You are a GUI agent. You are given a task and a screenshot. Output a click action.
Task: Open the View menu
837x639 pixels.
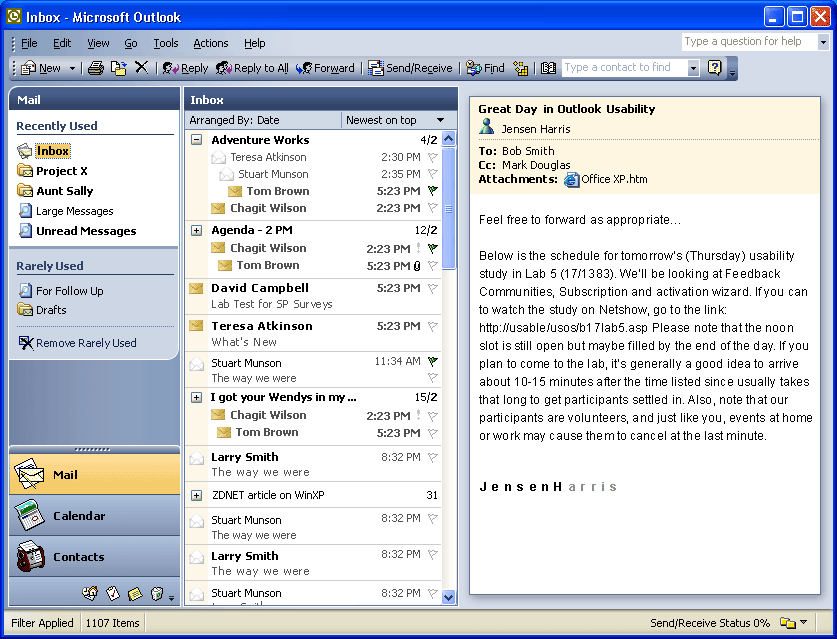click(98, 43)
